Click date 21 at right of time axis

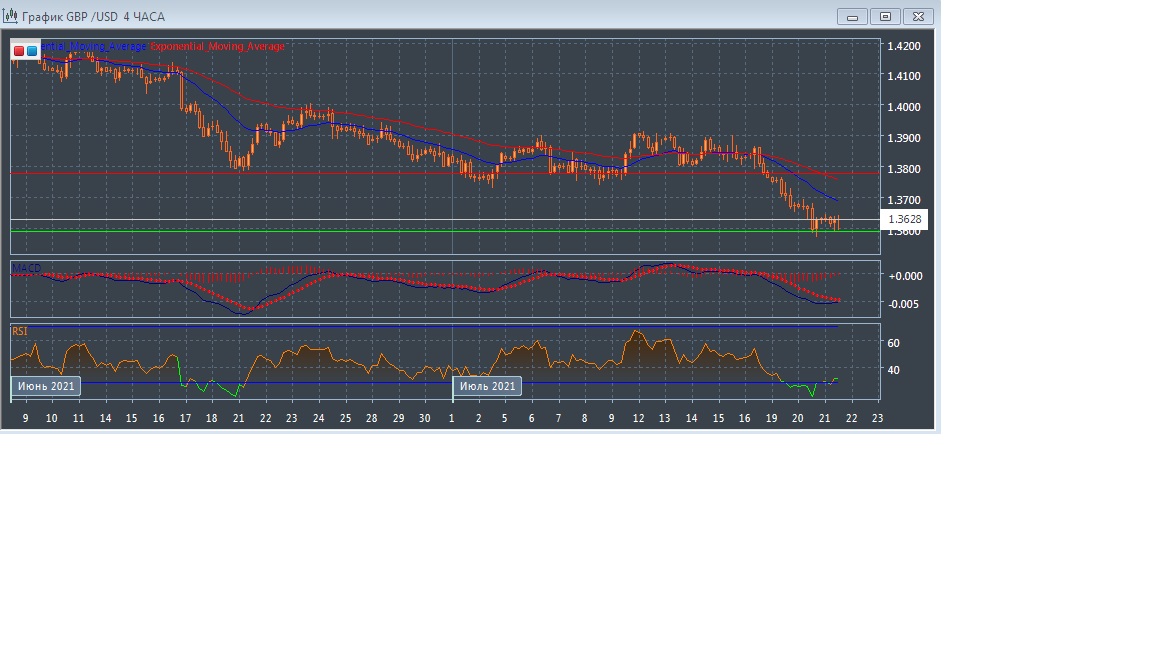824,418
